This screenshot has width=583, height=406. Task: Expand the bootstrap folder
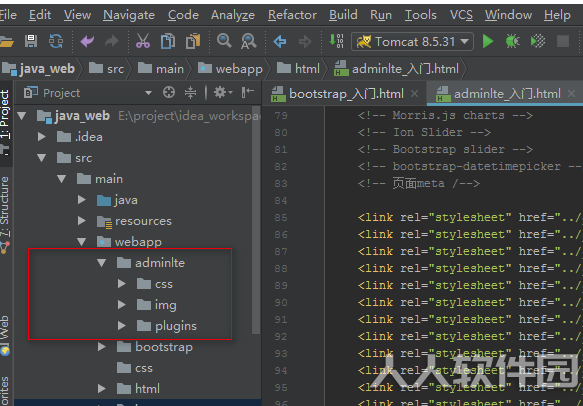[102, 347]
